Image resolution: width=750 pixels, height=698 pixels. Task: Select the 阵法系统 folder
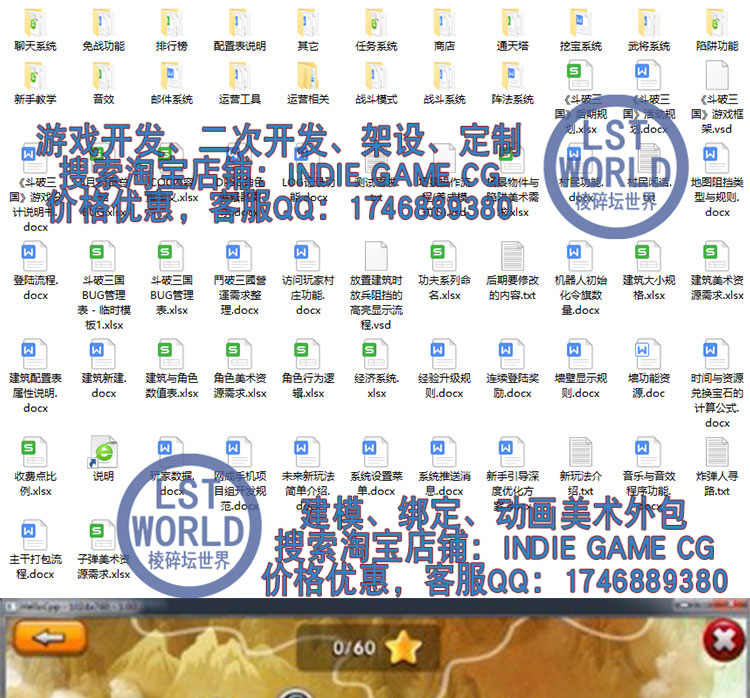pos(512,83)
